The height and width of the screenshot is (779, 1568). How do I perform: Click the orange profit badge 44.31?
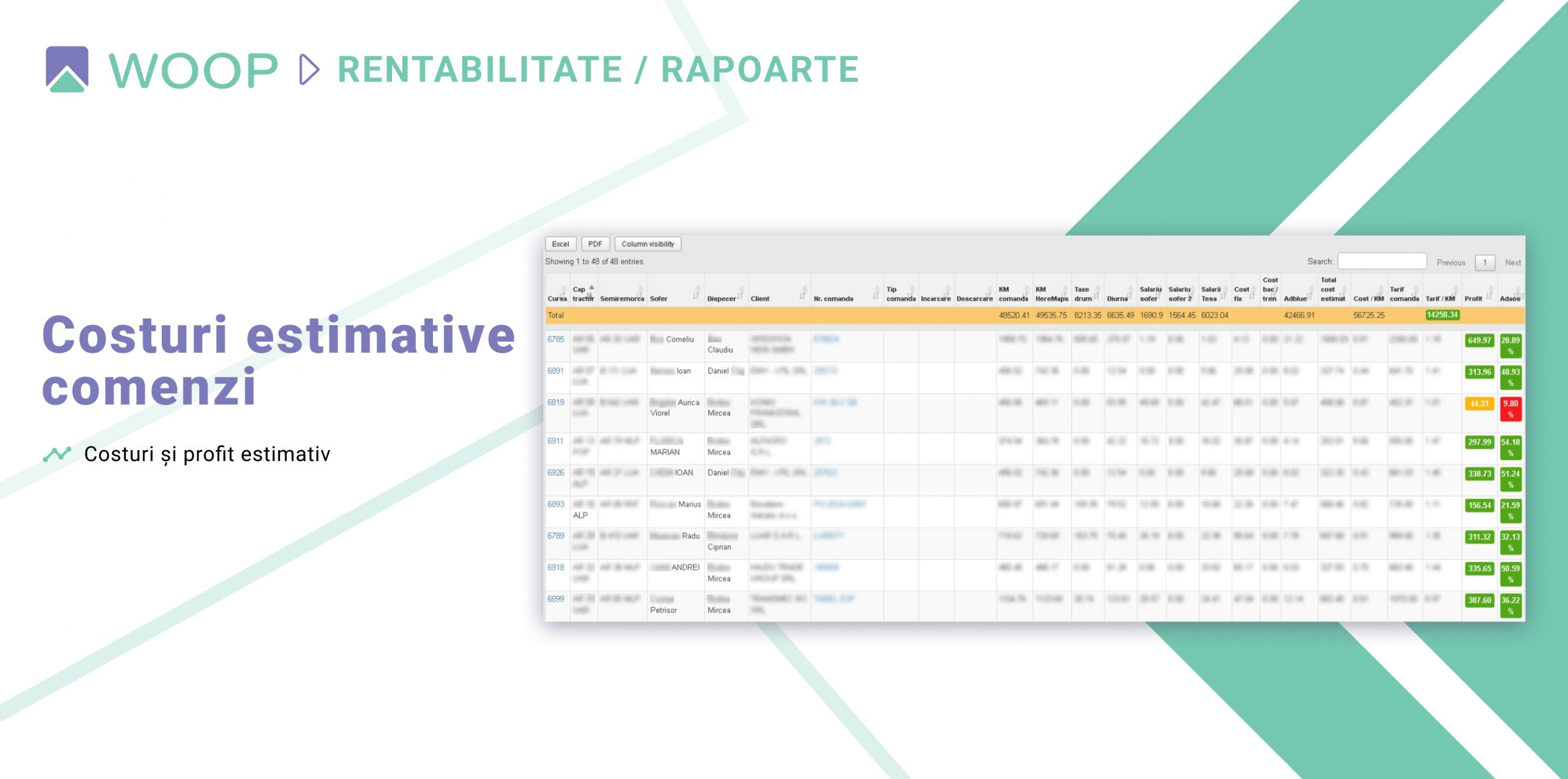coord(1479,404)
